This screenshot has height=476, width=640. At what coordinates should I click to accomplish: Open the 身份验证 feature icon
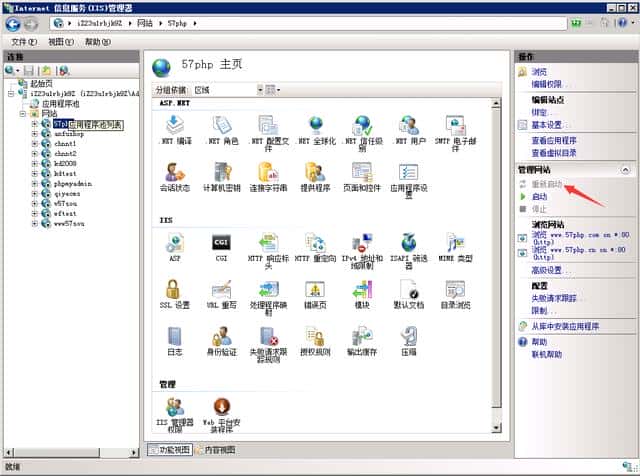click(x=222, y=336)
